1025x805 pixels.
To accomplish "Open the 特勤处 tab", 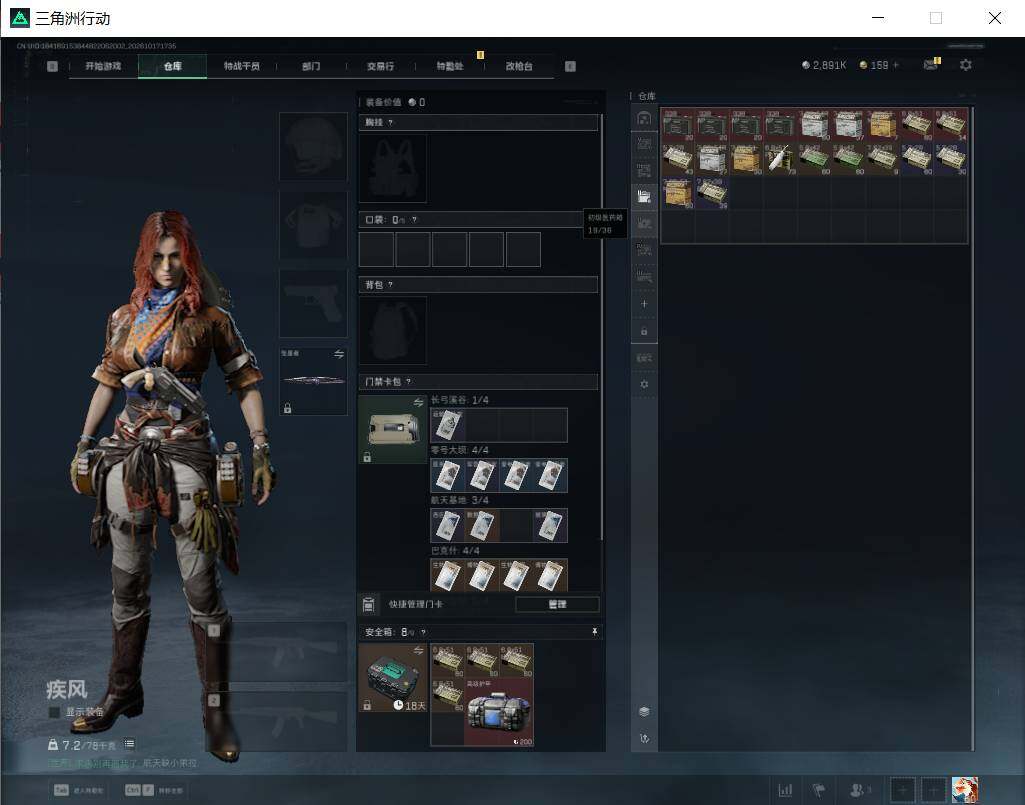I will (450, 66).
